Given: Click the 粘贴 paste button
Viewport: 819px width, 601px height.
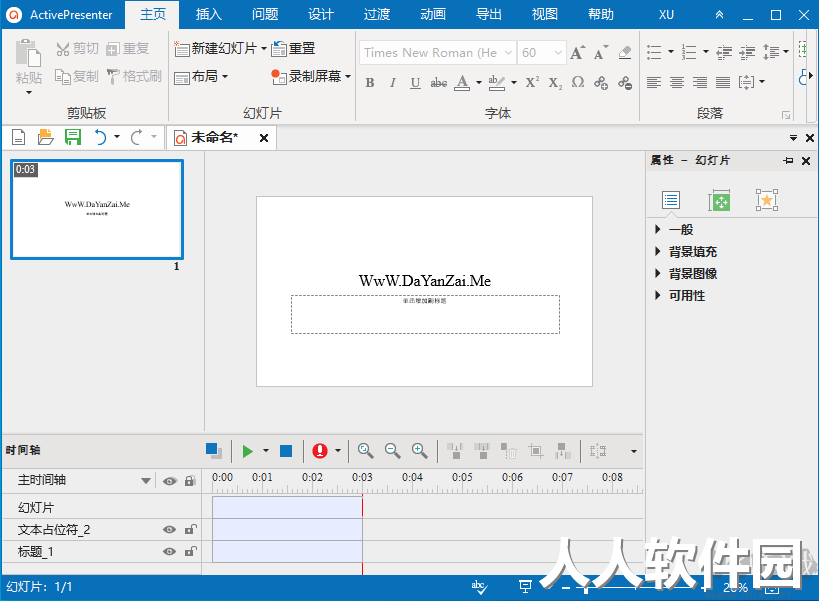Looking at the screenshot, I should [28, 63].
